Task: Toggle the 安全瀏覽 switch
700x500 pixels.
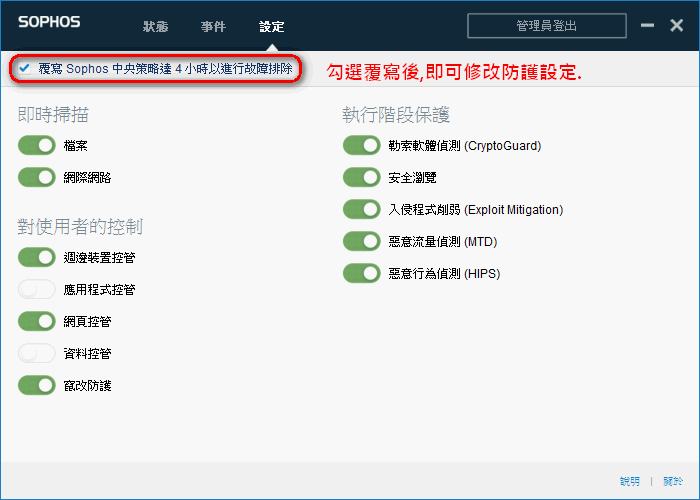Action: [362, 177]
